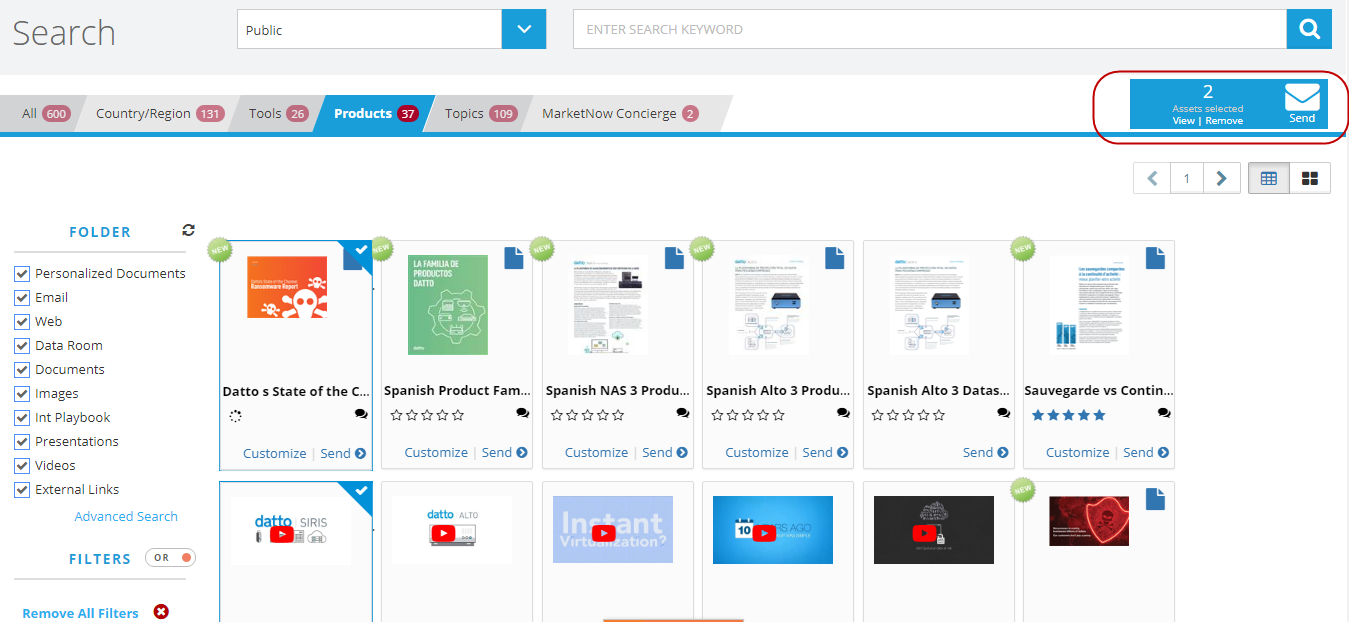Viewport: 1349px width, 622px height.
Task: Open comments on Spanish Product Family card
Action: (523, 413)
